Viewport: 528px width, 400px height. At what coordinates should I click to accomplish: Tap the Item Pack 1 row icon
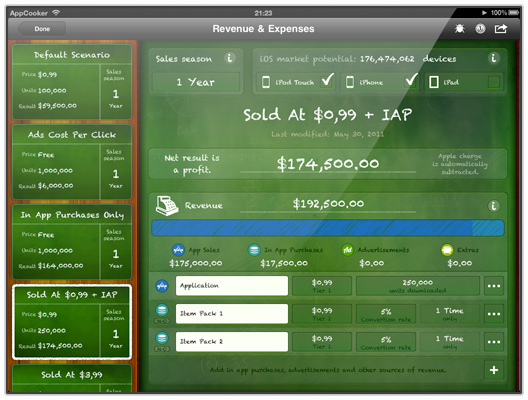(x=162, y=310)
